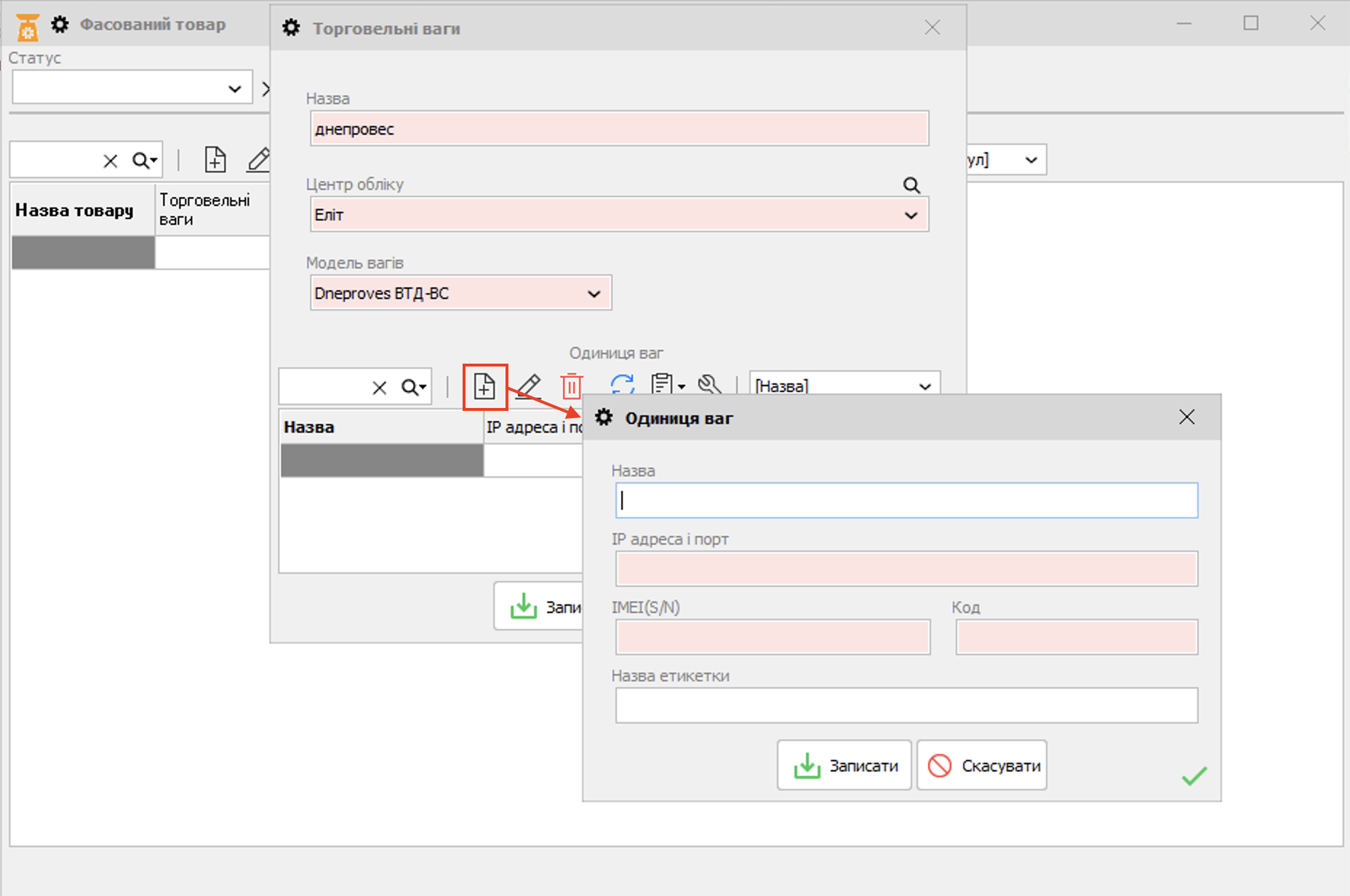Viewport: 1350px width, 896px height.
Task: Click the search magnifier above Центр обліку
Action: (x=911, y=185)
